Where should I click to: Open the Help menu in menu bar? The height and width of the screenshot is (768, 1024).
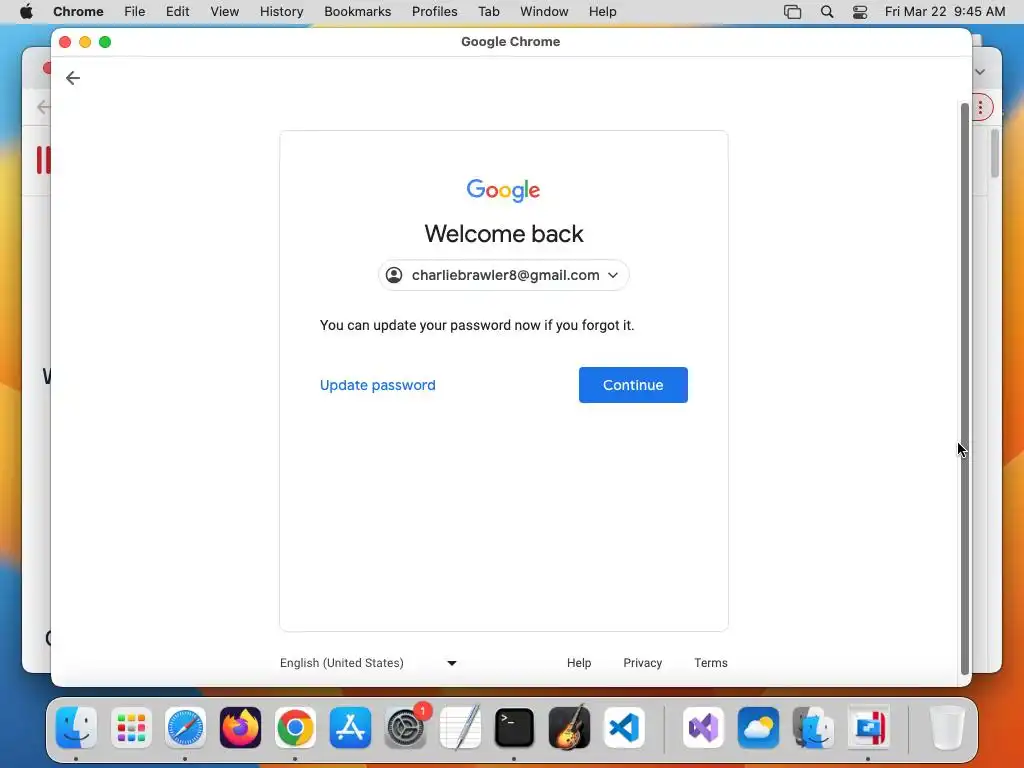[x=602, y=12]
